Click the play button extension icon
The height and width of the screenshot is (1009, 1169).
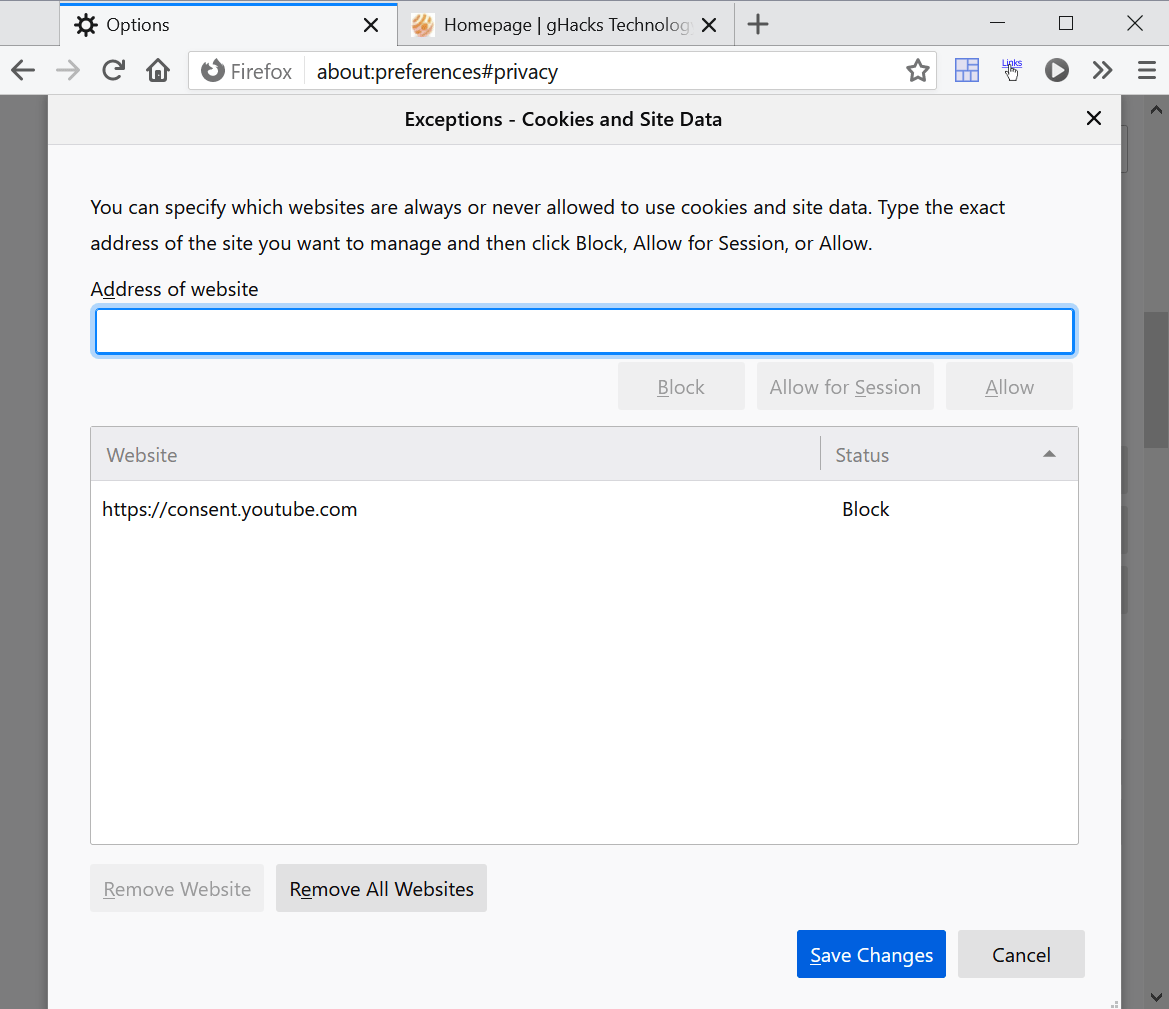(1056, 70)
